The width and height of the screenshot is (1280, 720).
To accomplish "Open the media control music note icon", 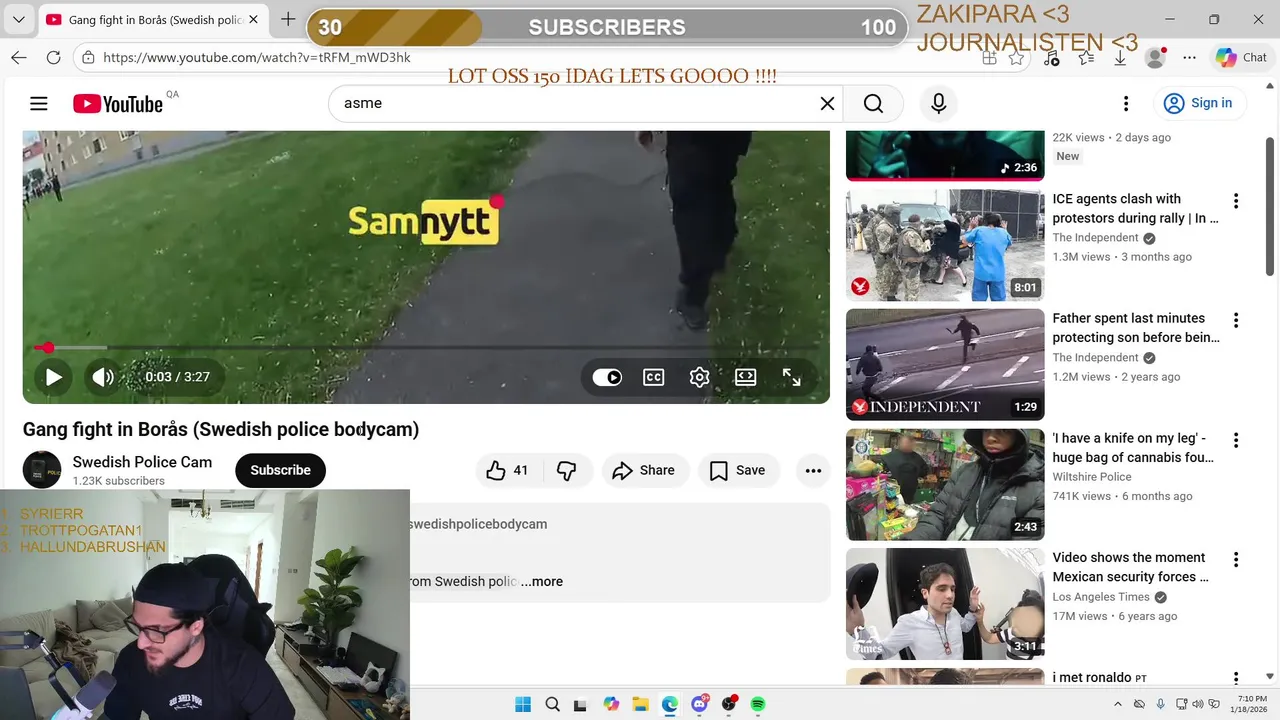I will coord(1051,58).
